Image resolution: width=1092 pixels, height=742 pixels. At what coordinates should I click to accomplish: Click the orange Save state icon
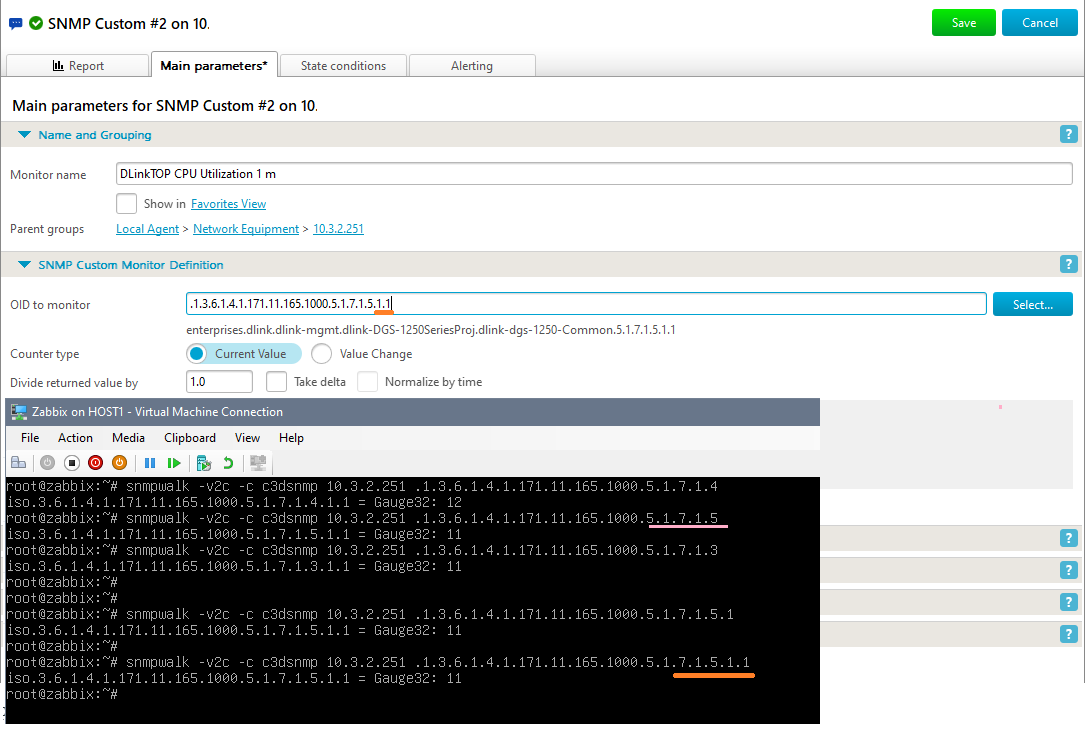(119, 463)
